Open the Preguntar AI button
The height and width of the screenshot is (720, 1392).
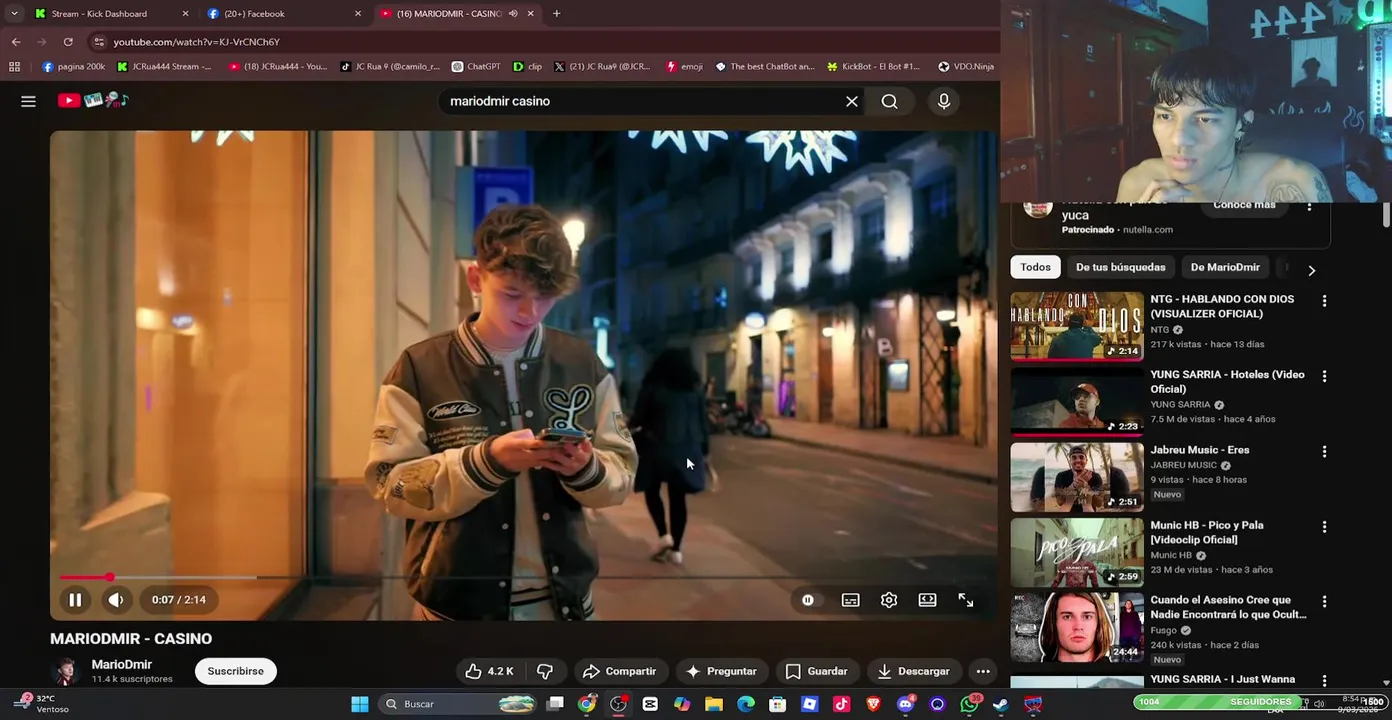click(x=721, y=671)
